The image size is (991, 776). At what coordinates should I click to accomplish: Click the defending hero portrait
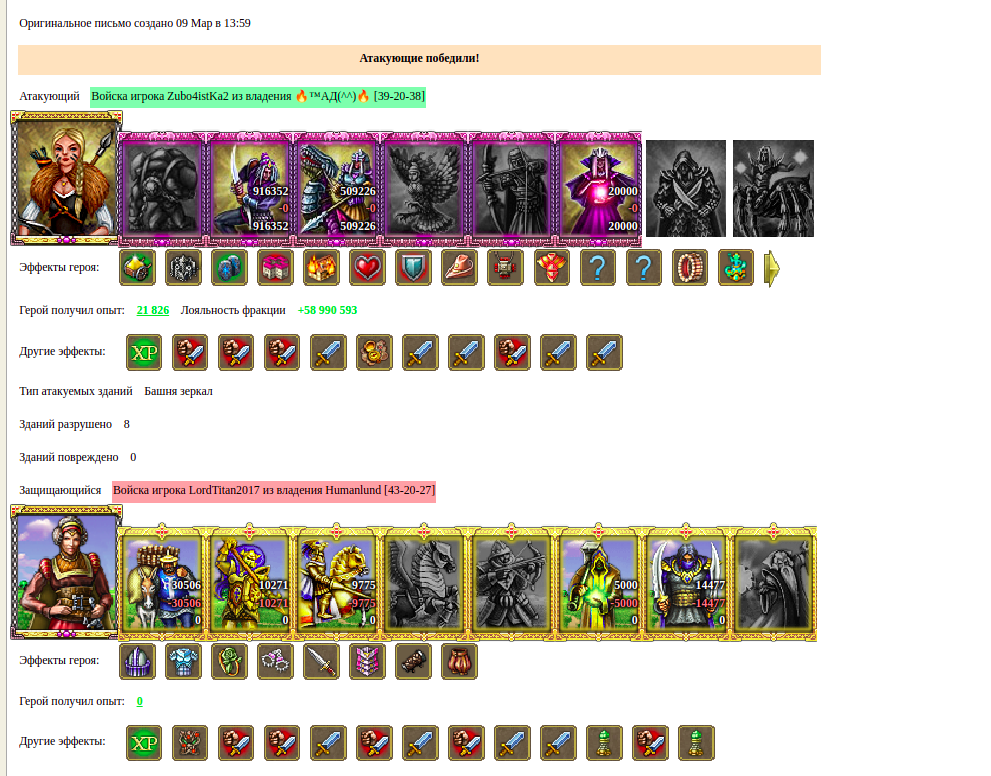point(66,572)
